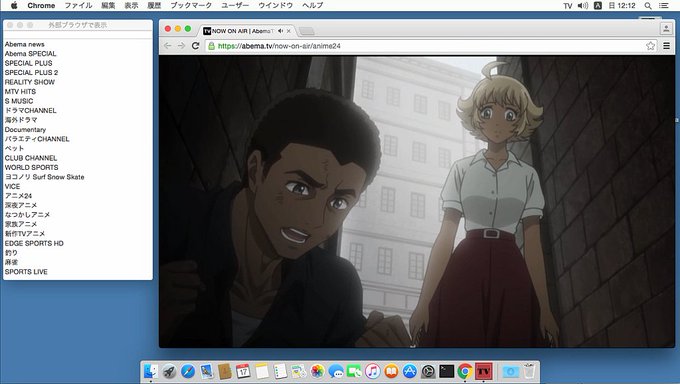This screenshot has height=384, width=680.
Task: Select Documentary channel
Action: tap(25, 130)
